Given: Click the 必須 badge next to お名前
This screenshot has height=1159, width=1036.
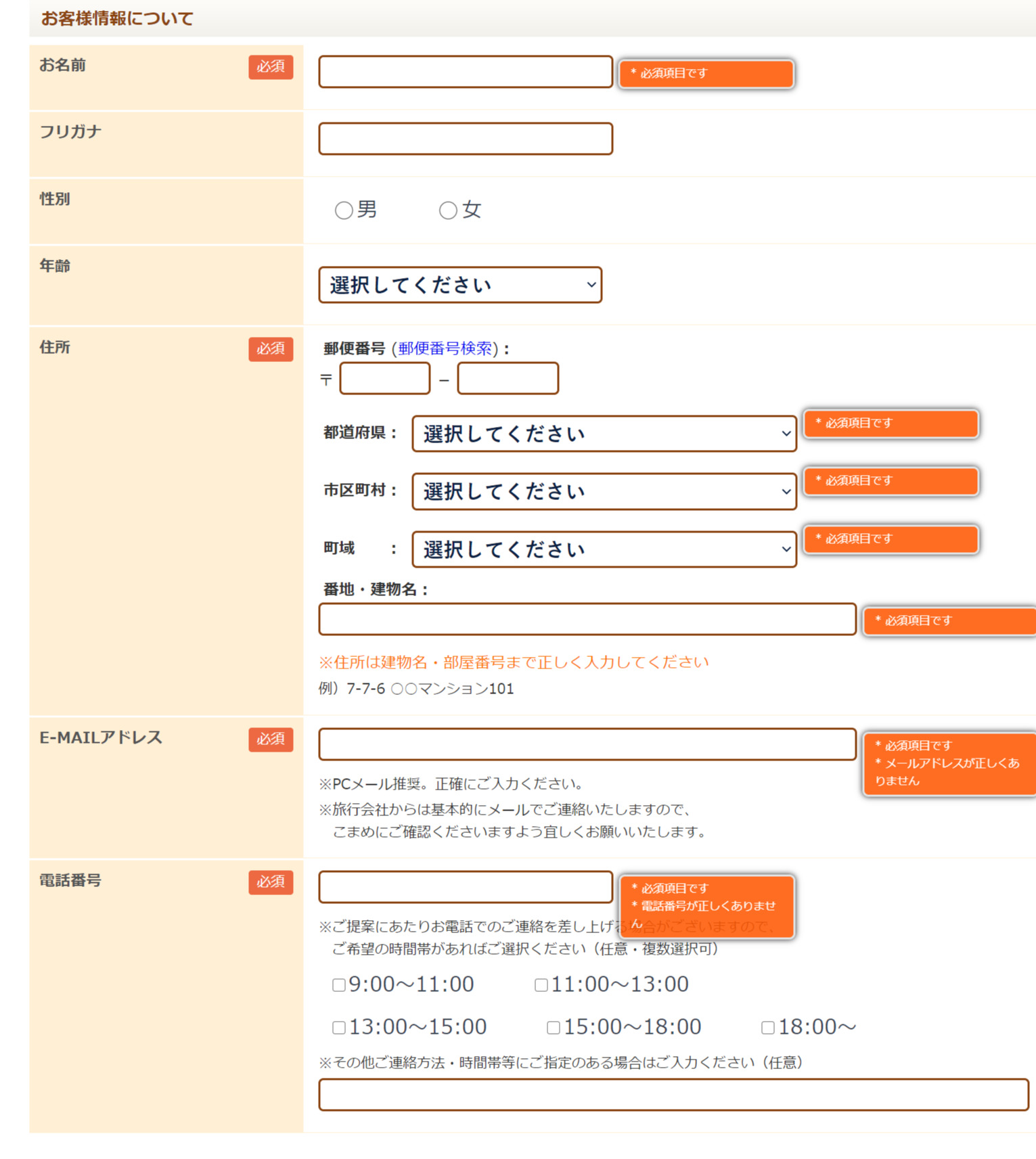Looking at the screenshot, I should (x=271, y=67).
